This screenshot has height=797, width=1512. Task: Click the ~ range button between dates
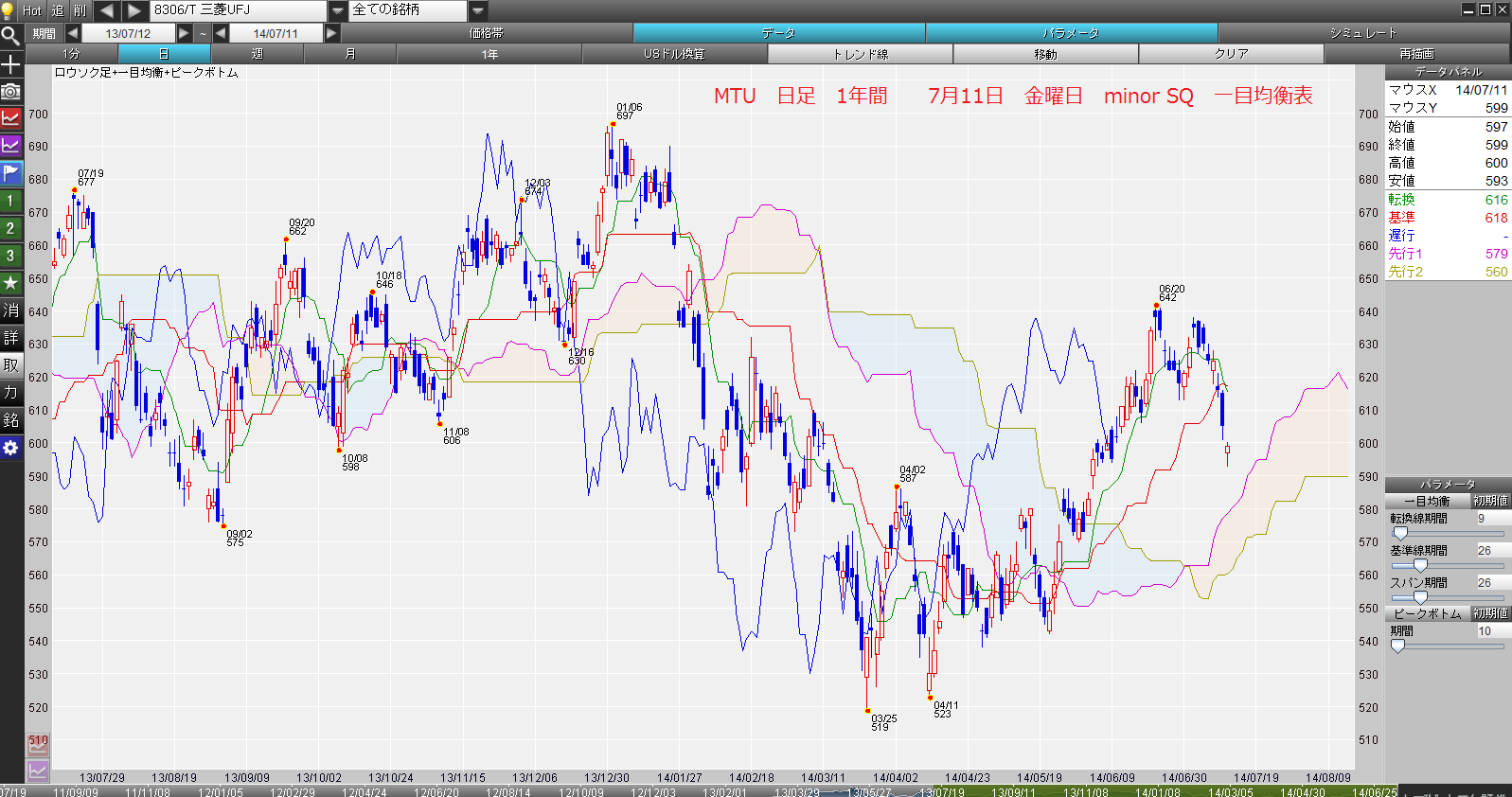(x=203, y=33)
